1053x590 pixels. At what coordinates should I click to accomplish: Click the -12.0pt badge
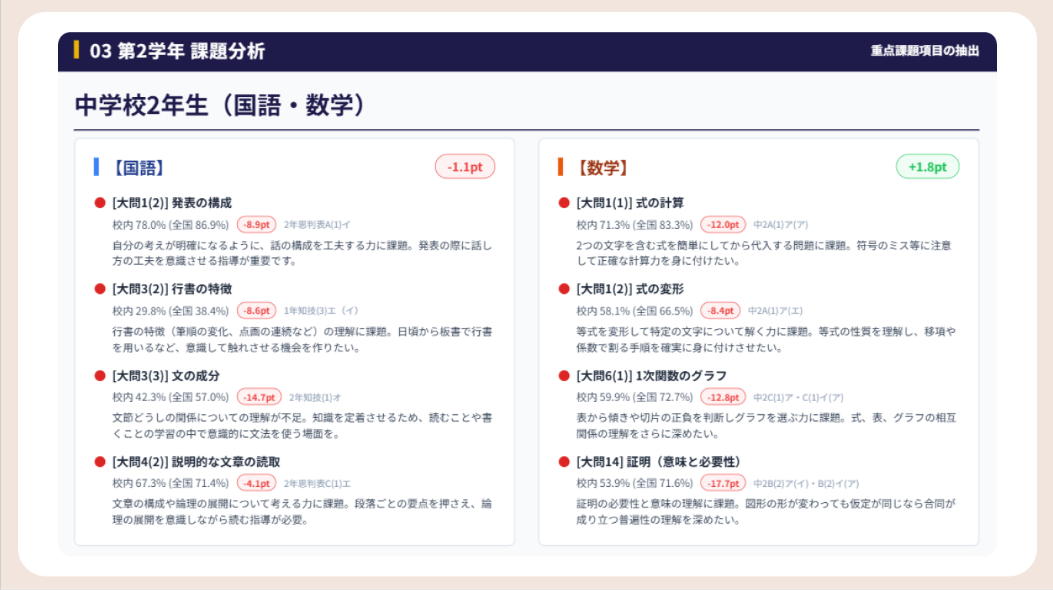[x=723, y=225]
